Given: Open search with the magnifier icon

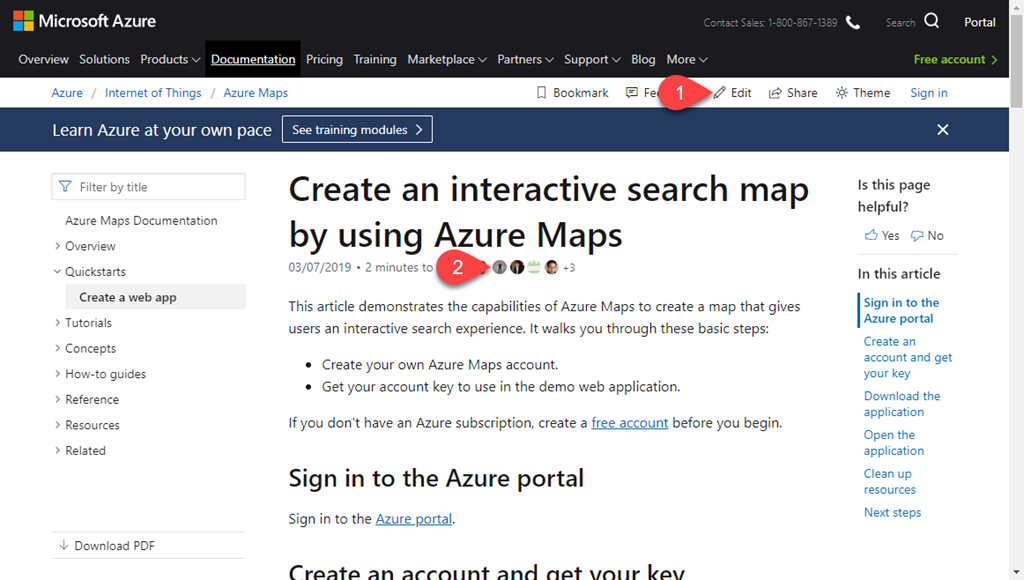Looking at the screenshot, I should (932, 22).
